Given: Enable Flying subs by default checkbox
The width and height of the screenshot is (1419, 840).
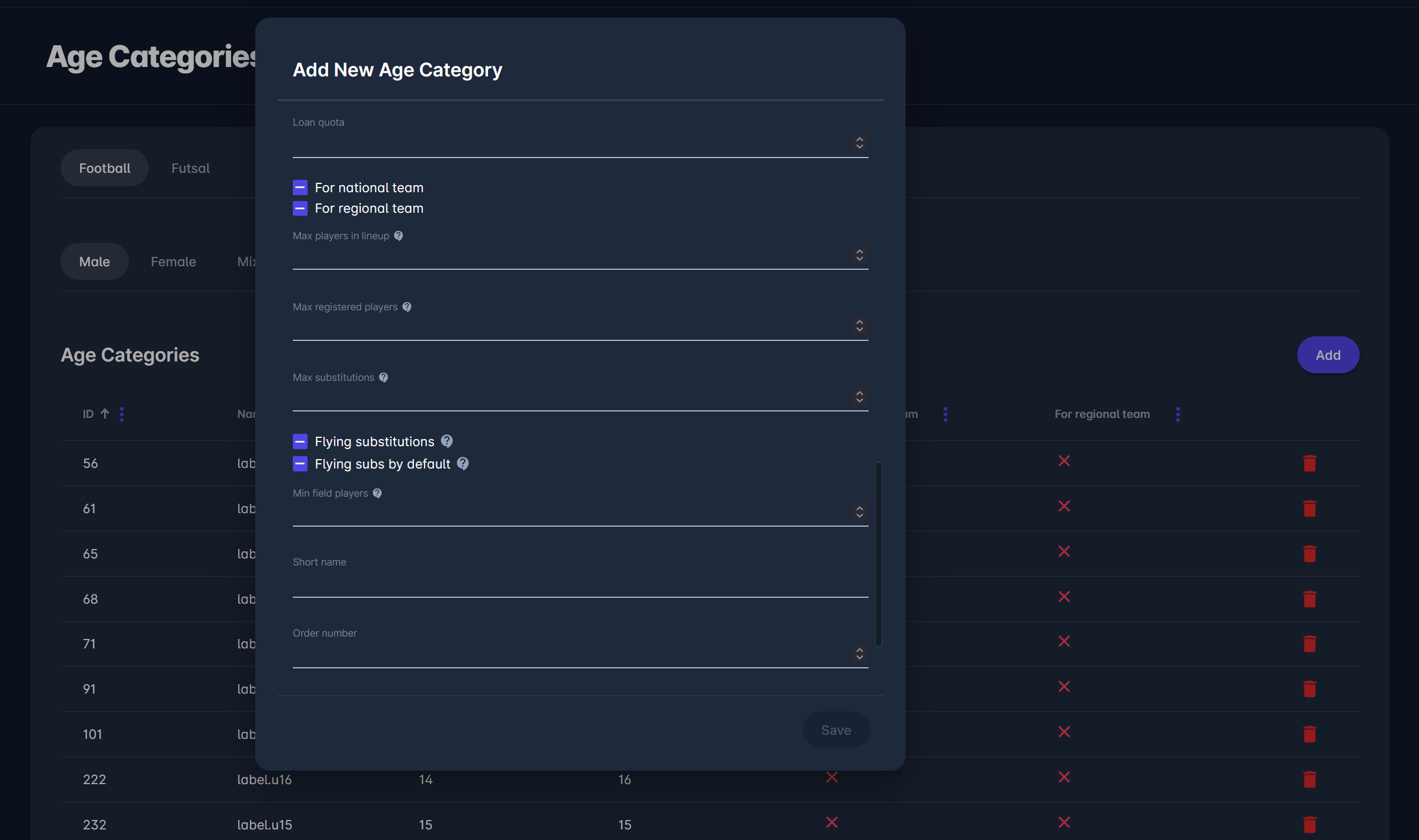Looking at the screenshot, I should click(300, 464).
